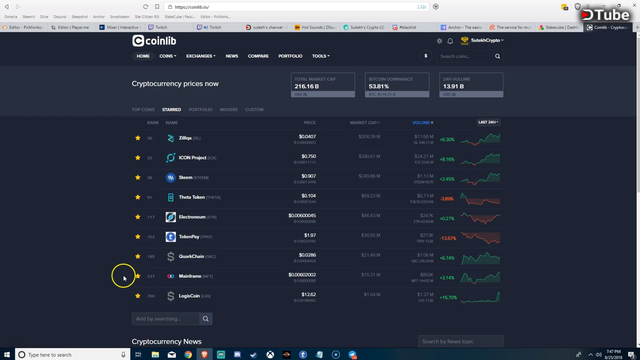Viewport: 640px width, 360px height.
Task: Reload the page in the browser
Action: click(145, 7)
